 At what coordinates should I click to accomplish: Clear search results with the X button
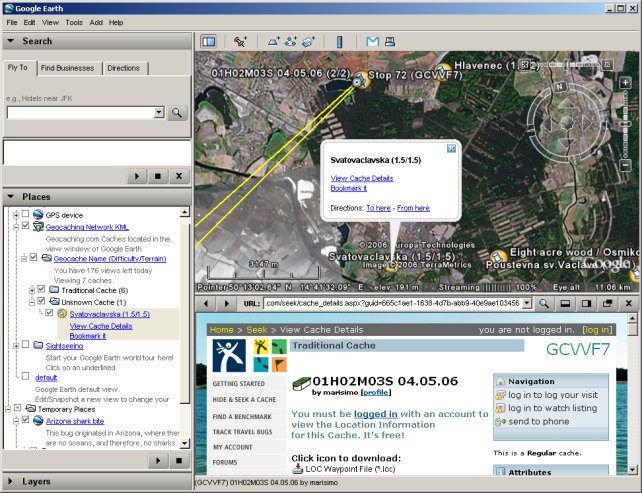click(179, 176)
